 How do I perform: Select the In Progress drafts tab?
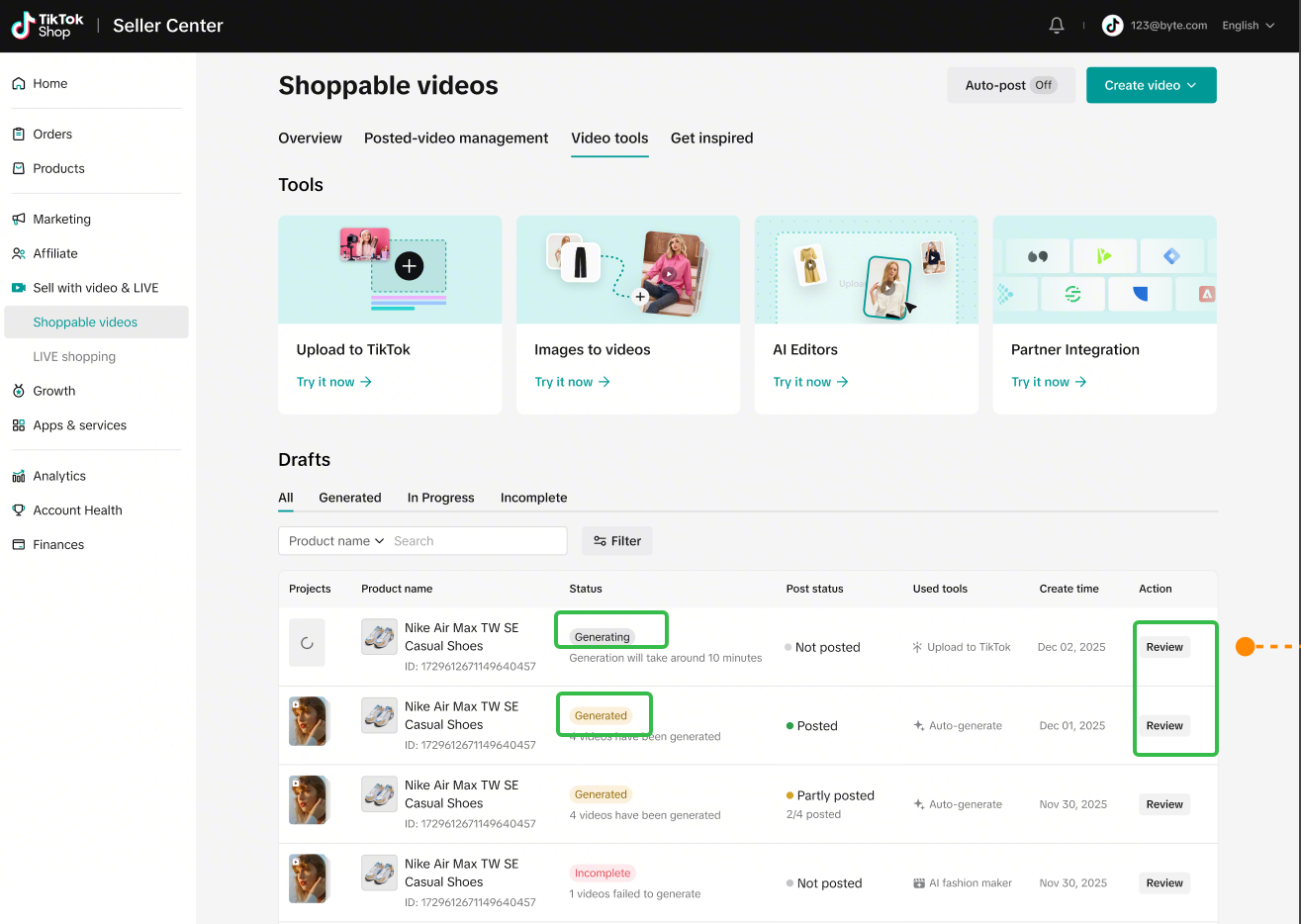pos(440,498)
